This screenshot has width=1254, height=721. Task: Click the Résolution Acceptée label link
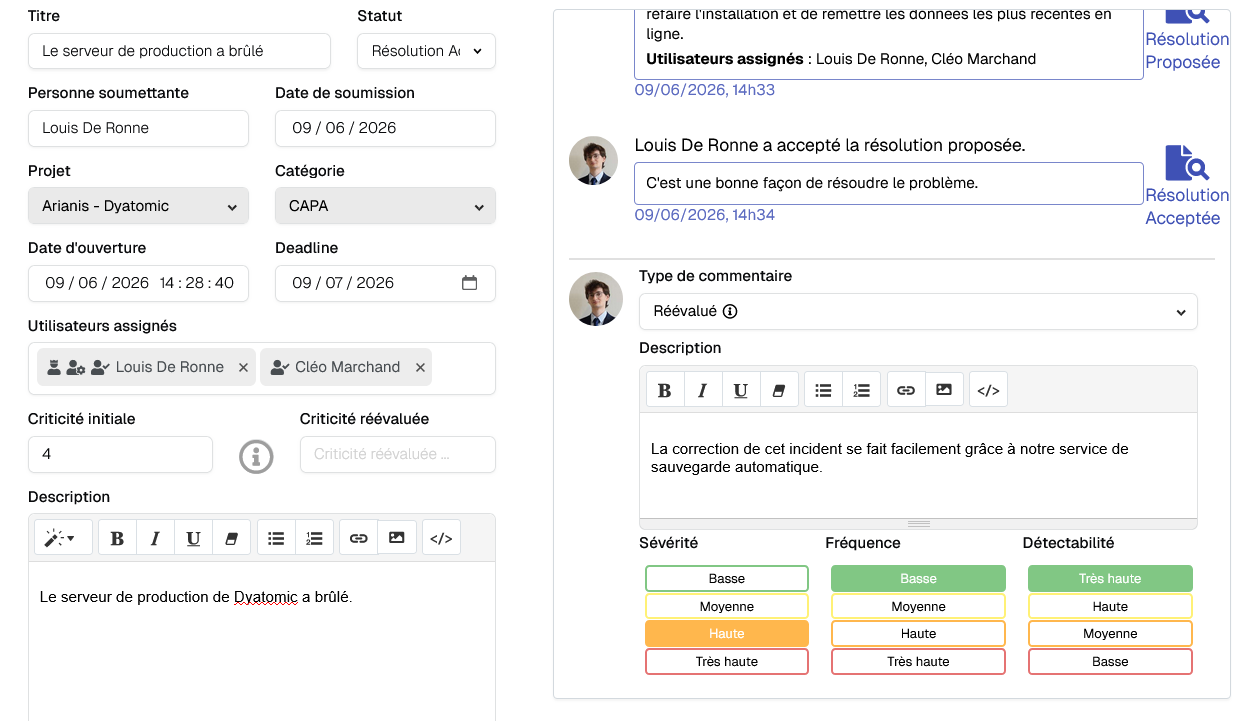click(x=1186, y=207)
